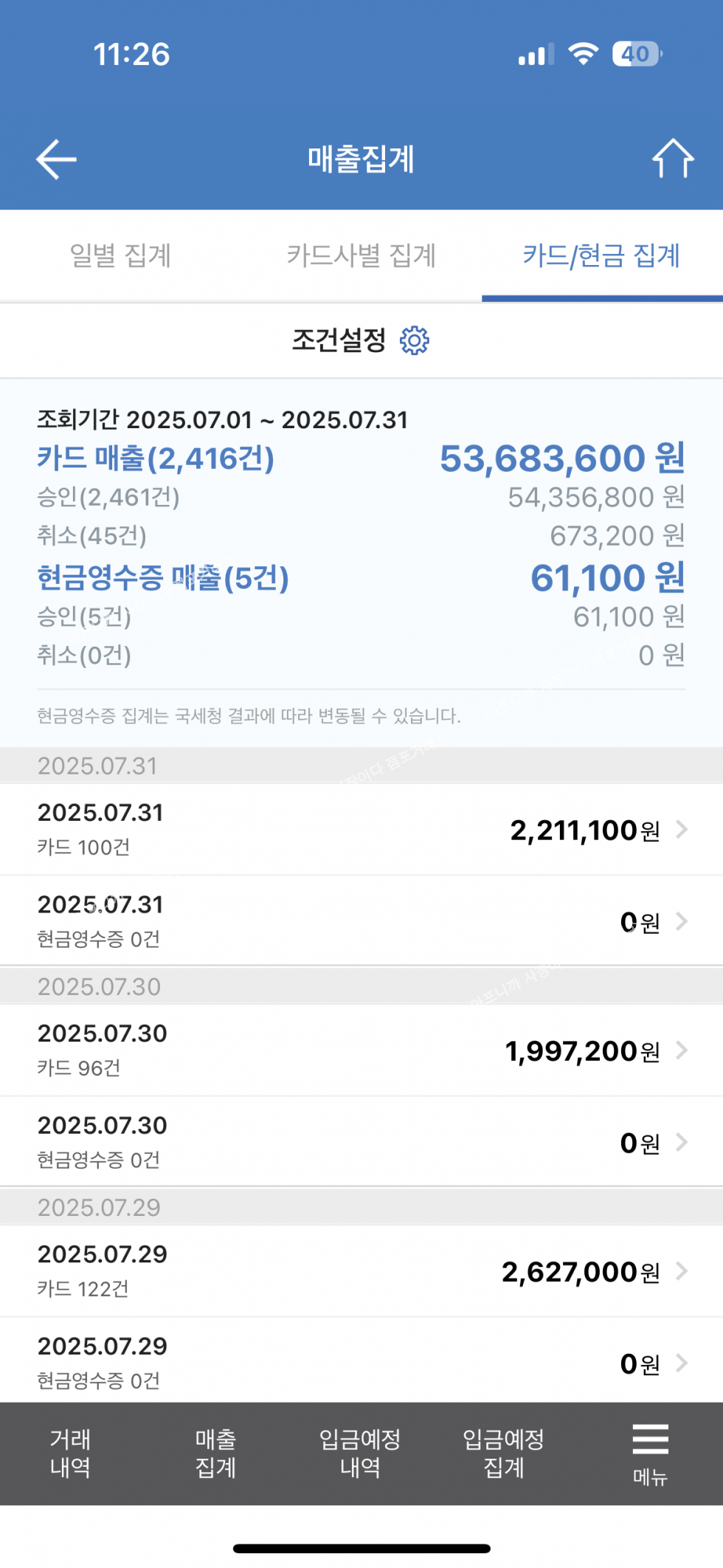
Task: Select the 카드/현금 집계 tab
Action: click(601, 255)
